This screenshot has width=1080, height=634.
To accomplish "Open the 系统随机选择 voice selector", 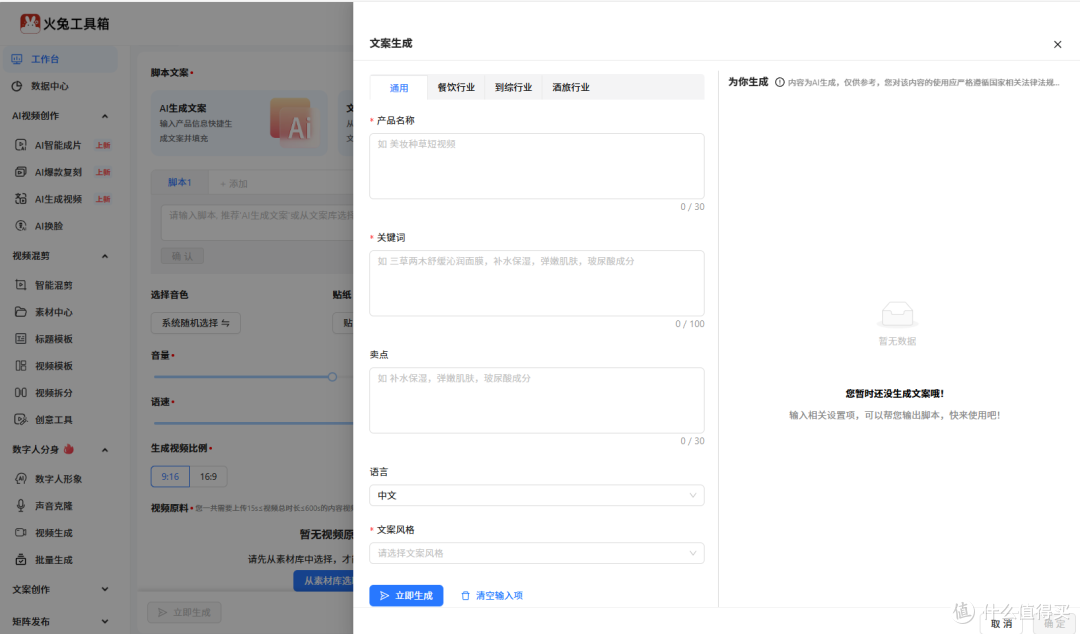I will pyautogui.click(x=196, y=323).
